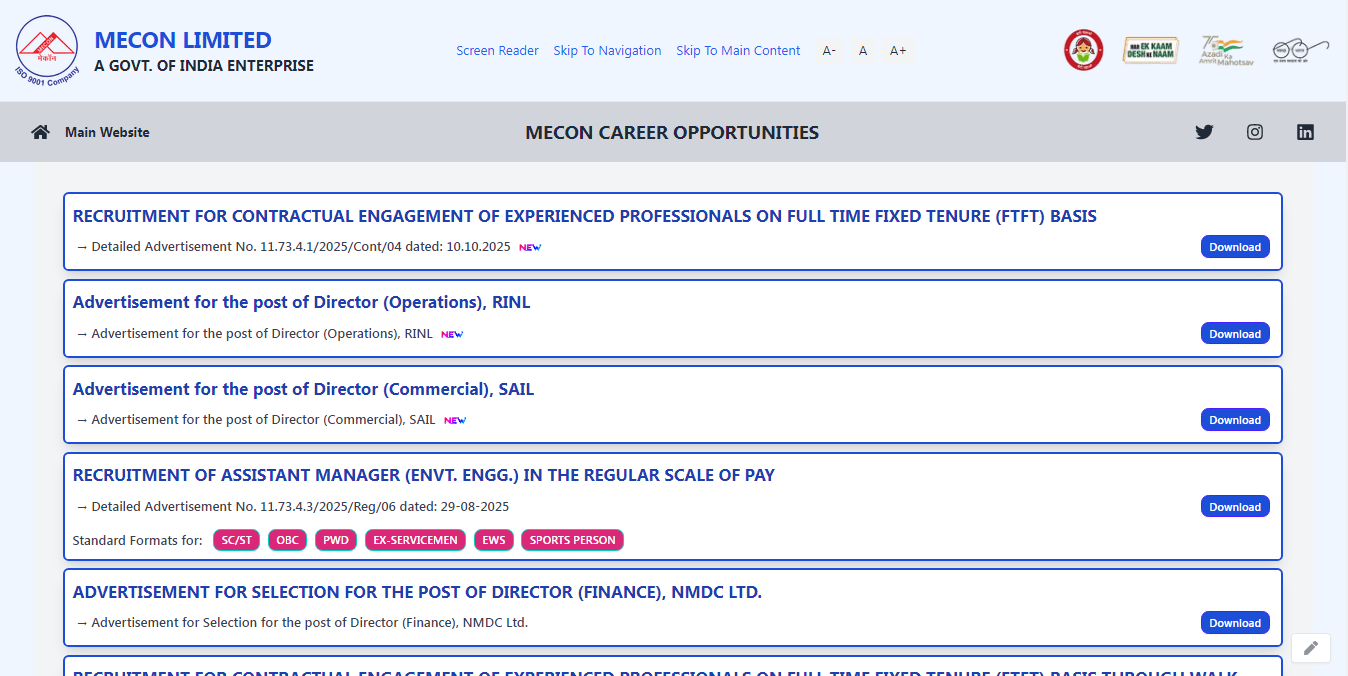Open MECON's LinkedIn page
The width and height of the screenshot is (1348, 676).
pos(1305,131)
